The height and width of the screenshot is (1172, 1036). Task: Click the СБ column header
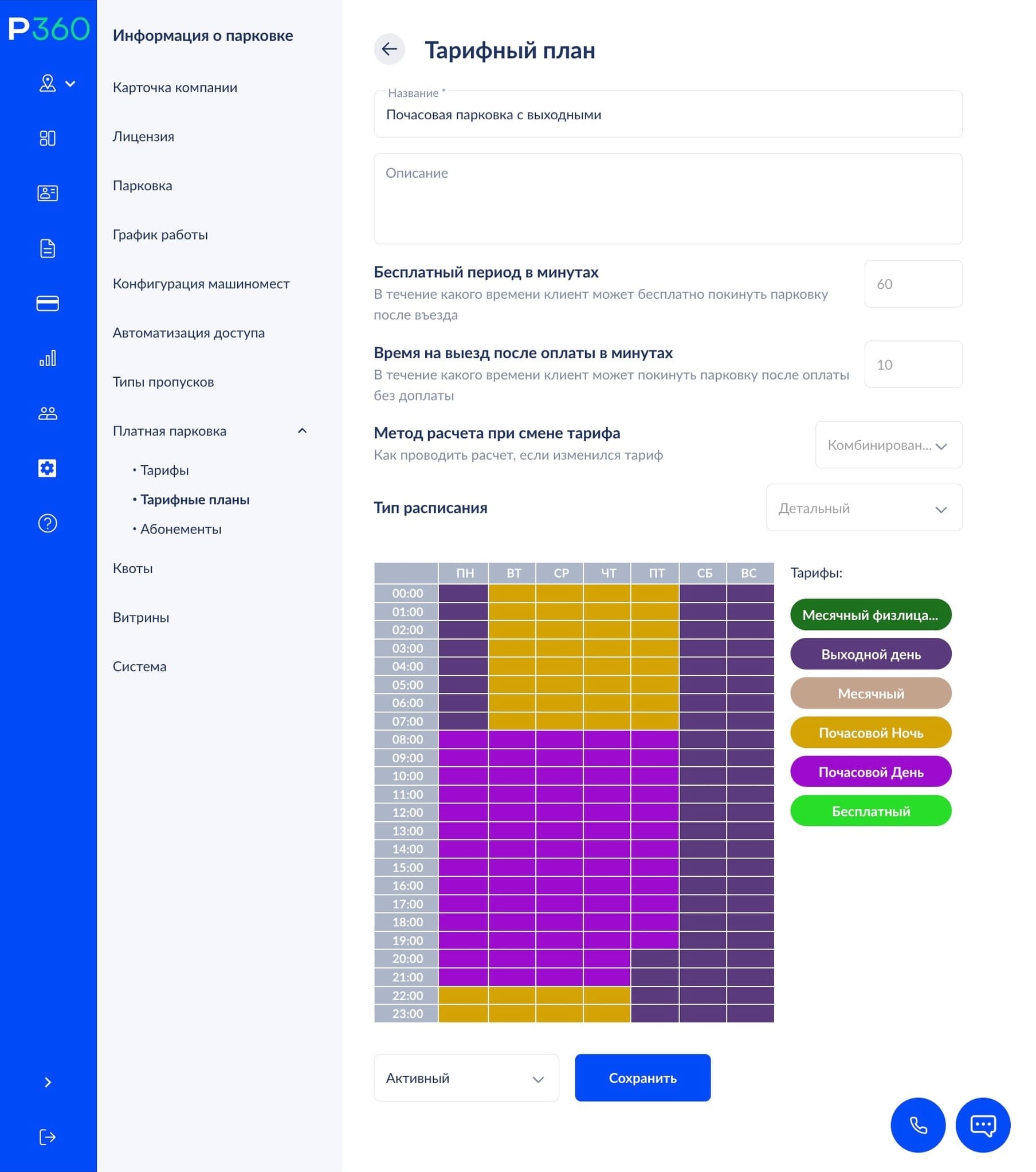704,573
